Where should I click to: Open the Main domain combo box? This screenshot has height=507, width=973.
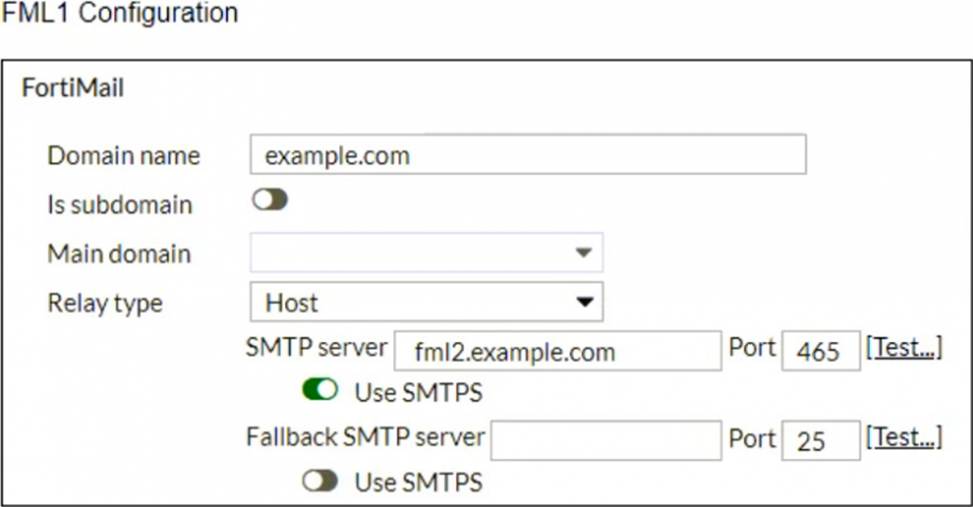pyautogui.click(x=426, y=253)
